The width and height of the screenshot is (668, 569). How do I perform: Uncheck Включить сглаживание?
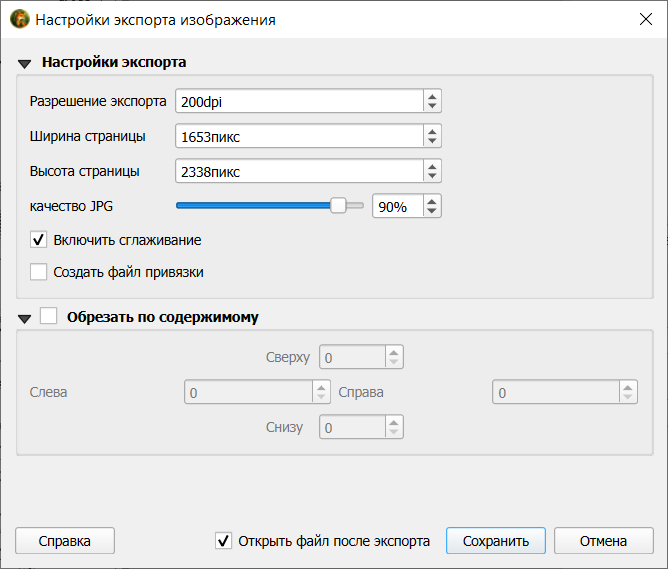coord(38,240)
